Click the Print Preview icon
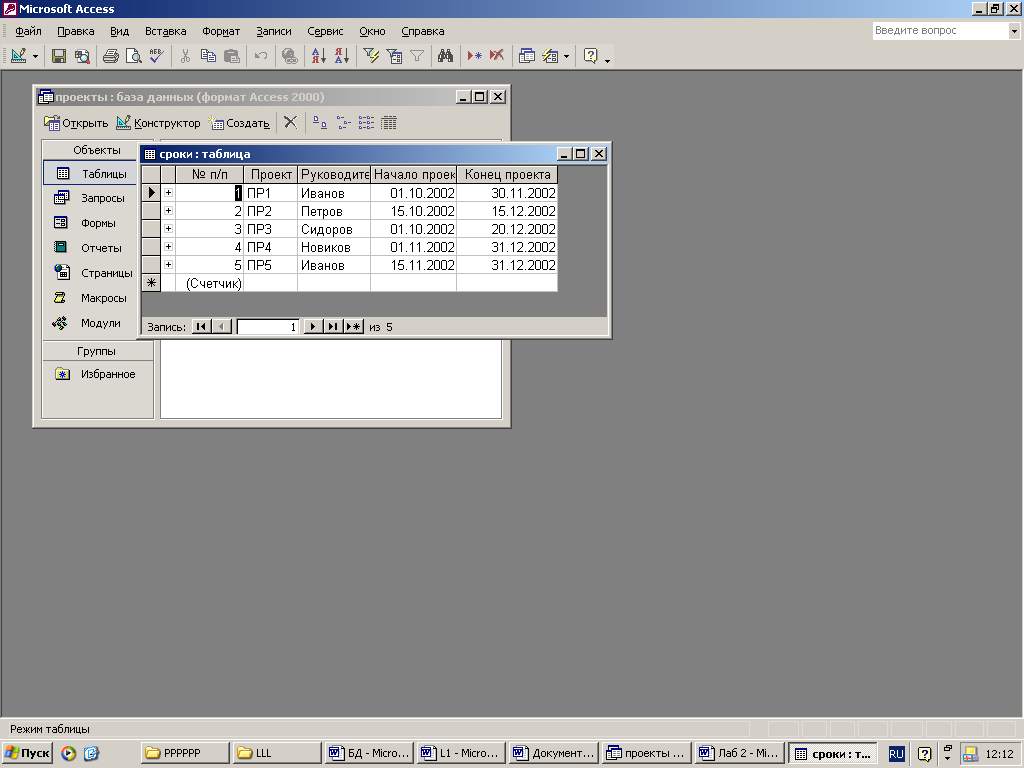The width and height of the screenshot is (1024, 768). pos(133,56)
